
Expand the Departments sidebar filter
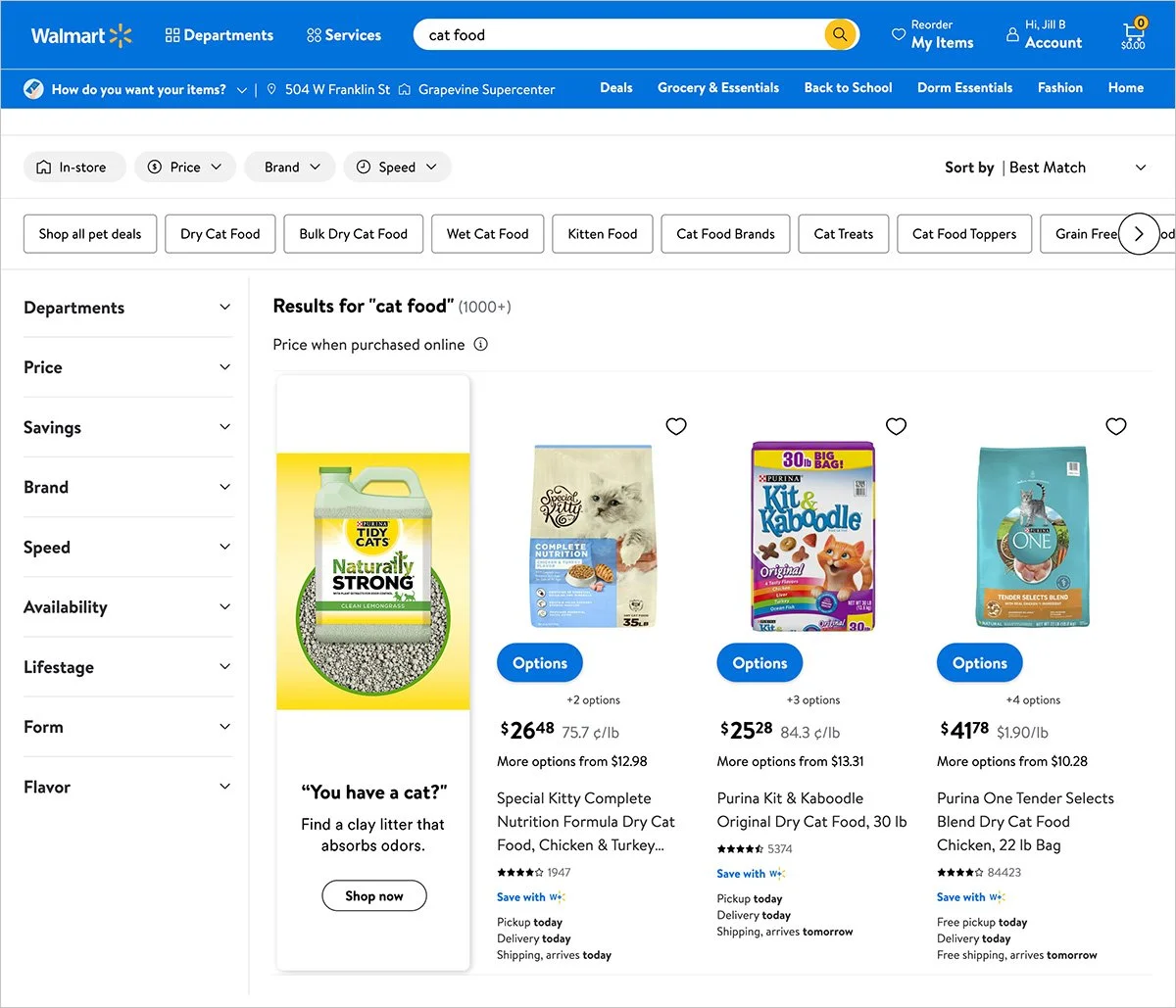(x=128, y=308)
